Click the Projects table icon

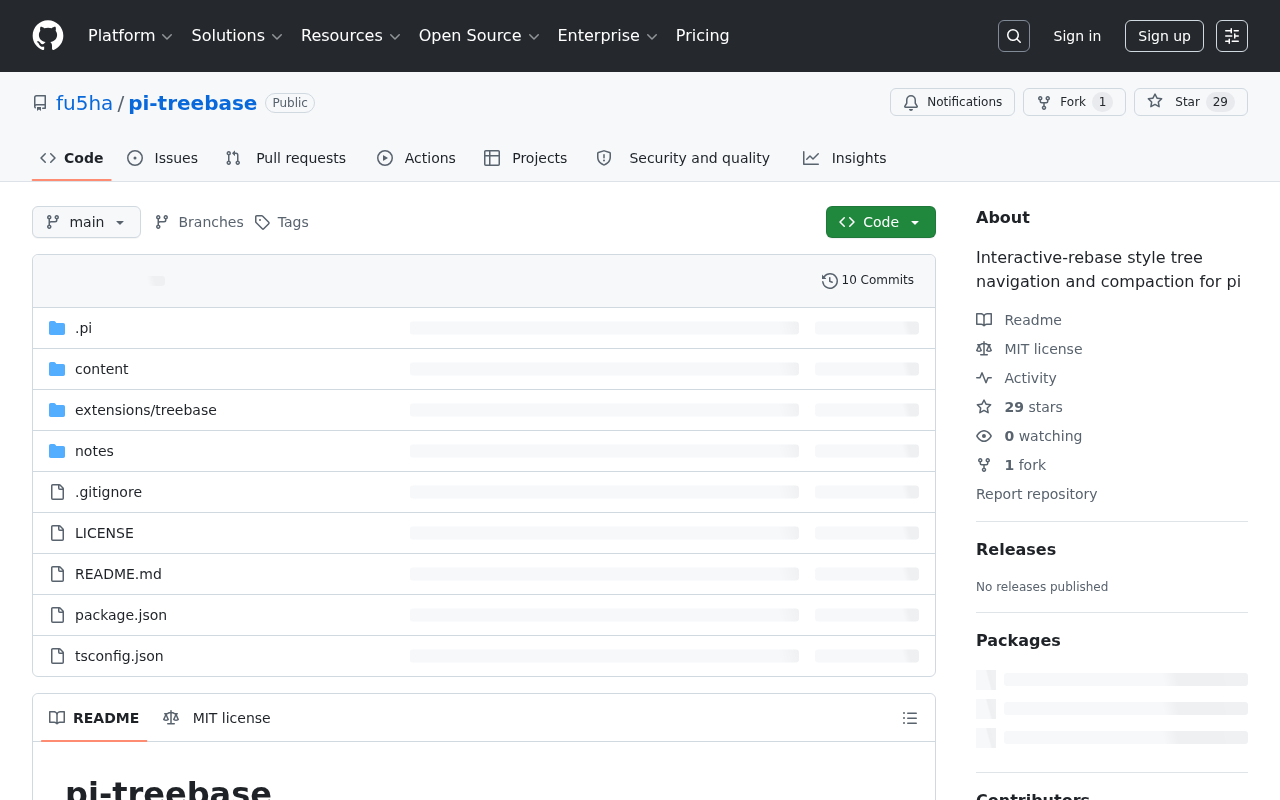pyautogui.click(x=492, y=158)
